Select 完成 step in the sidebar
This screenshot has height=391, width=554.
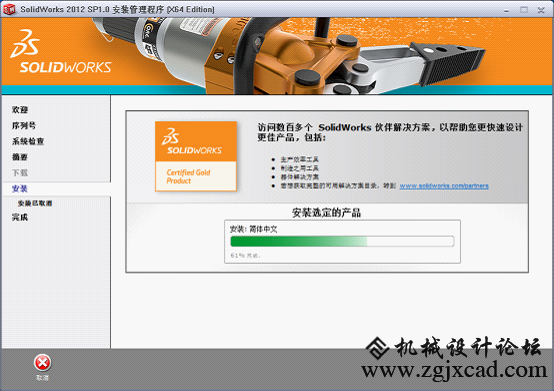coord(20,217)
